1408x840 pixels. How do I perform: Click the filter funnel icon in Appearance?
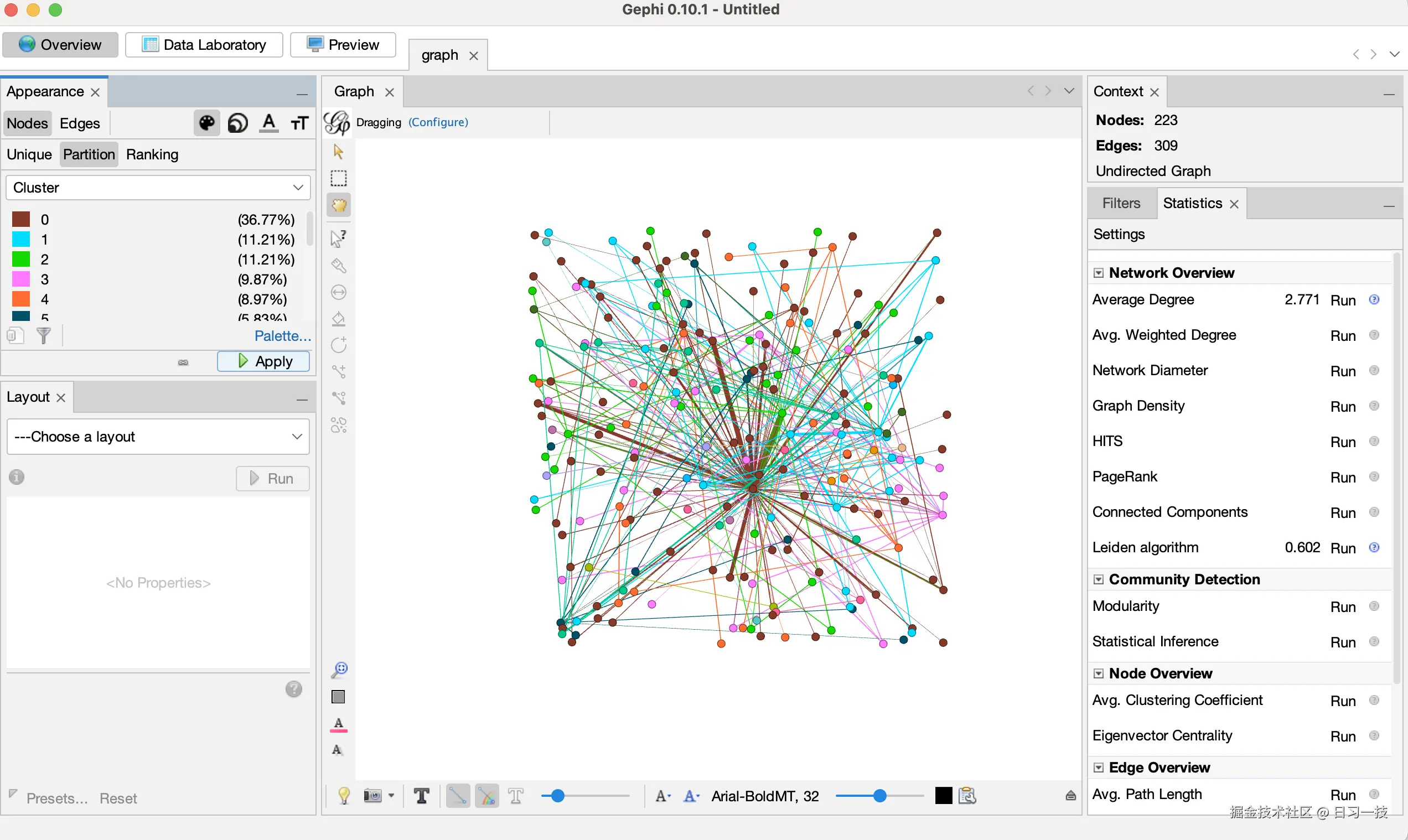pyautogui.click(x=44, y=336)
